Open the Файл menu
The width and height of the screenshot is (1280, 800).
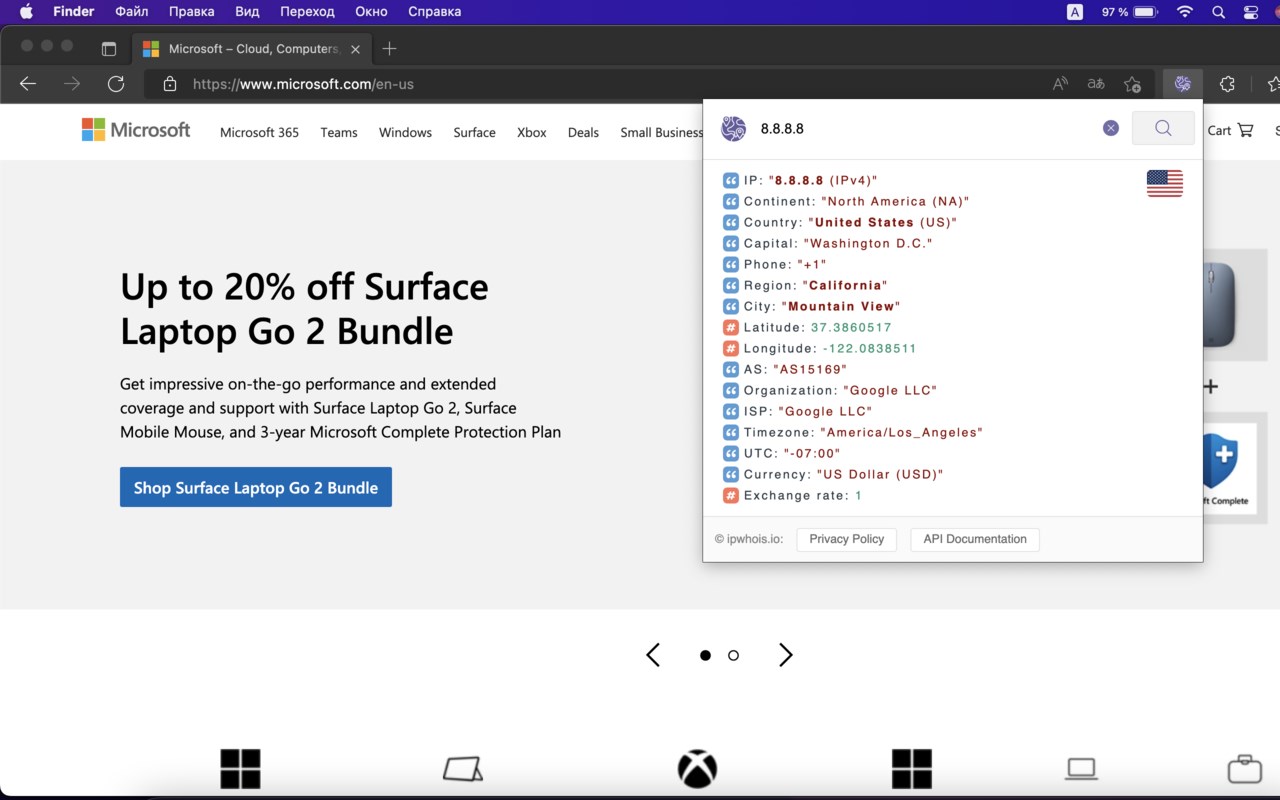(131, 12)
